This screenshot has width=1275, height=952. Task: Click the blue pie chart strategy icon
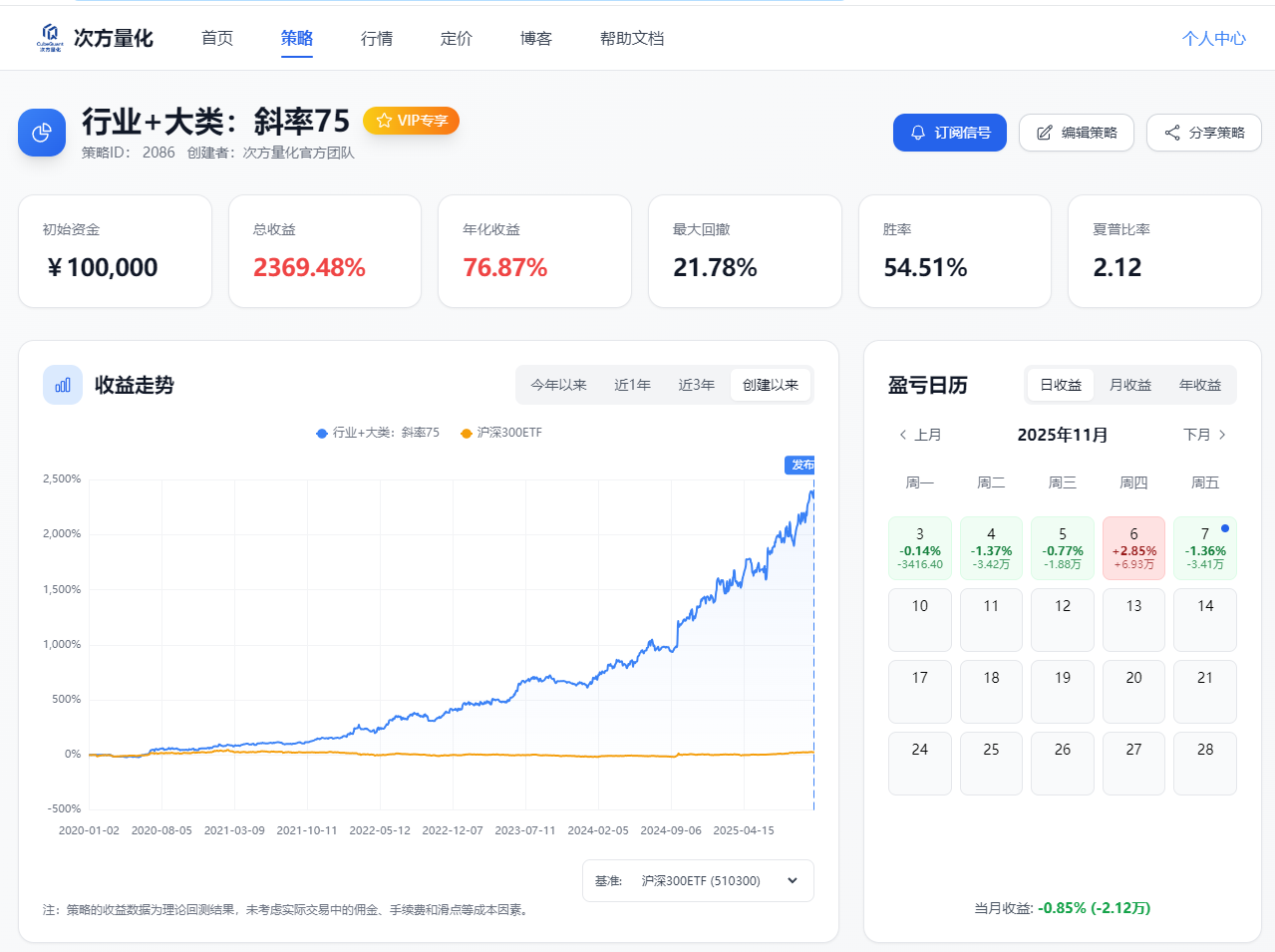42,133
